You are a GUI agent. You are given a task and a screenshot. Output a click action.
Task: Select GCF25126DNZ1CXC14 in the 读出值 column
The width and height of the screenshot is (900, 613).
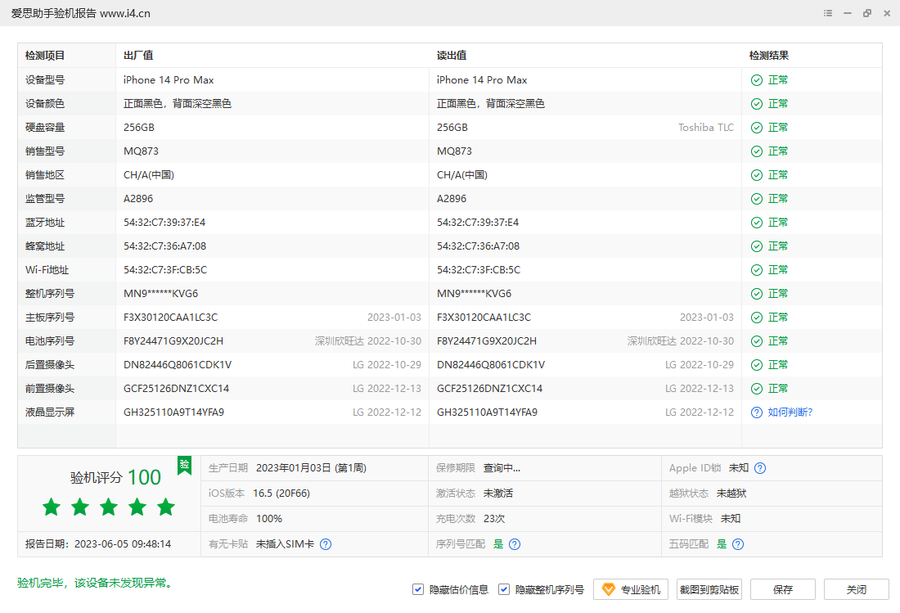(x=490, y=389)
